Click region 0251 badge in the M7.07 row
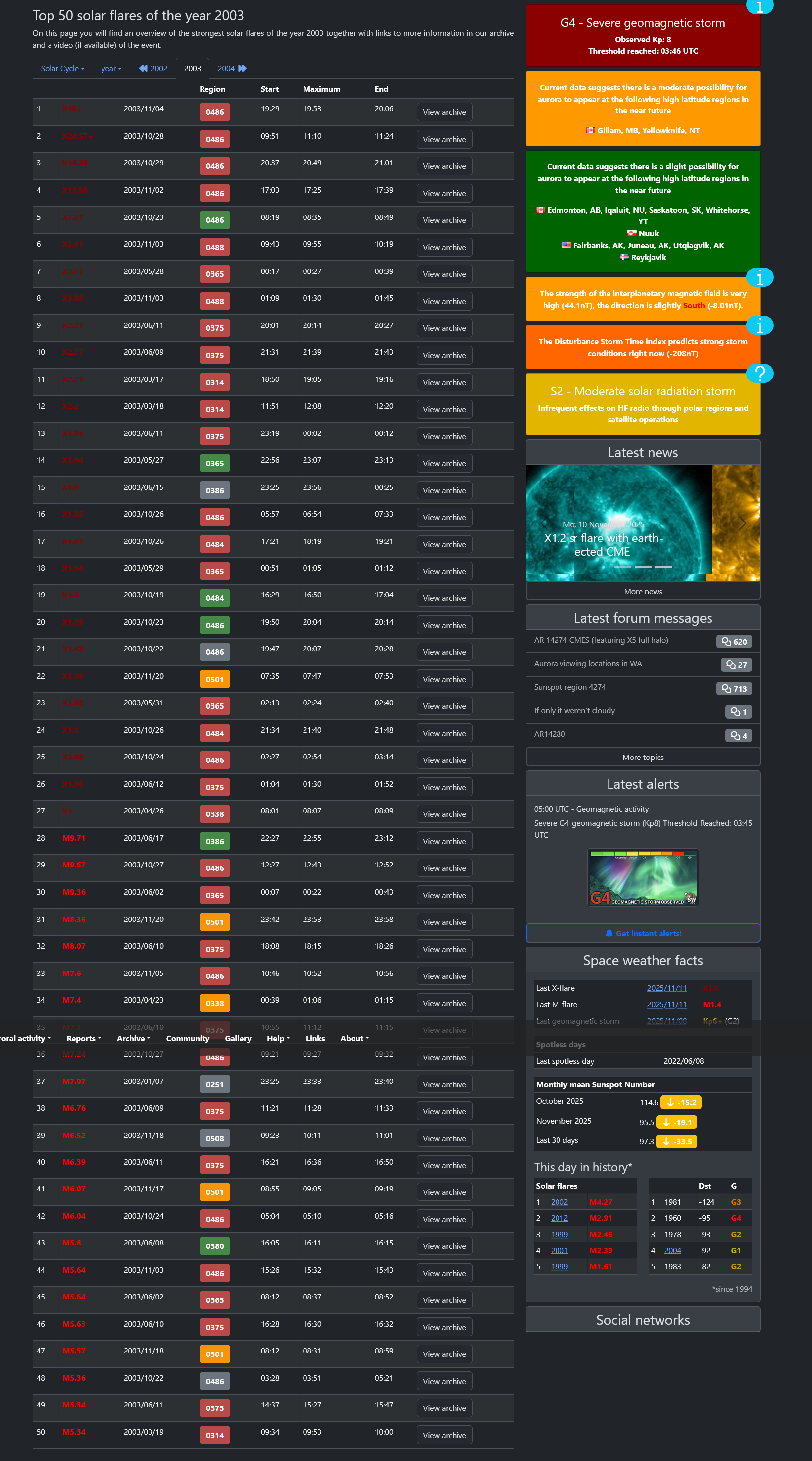Image resolution: width=812 pixels, height=1461 pixels. [x=215, y=1084]
